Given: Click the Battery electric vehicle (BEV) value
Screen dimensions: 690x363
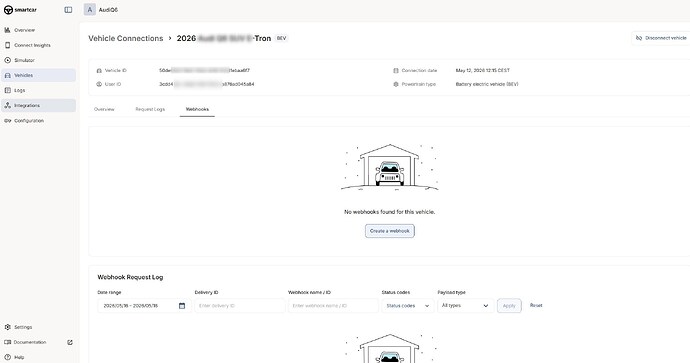Looking at the screenshot, I should click(487, 84).
